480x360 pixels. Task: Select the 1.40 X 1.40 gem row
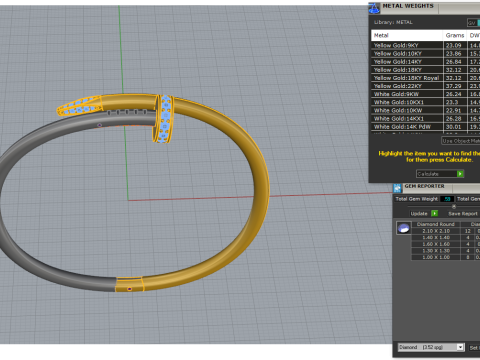[x=446, y=238]
